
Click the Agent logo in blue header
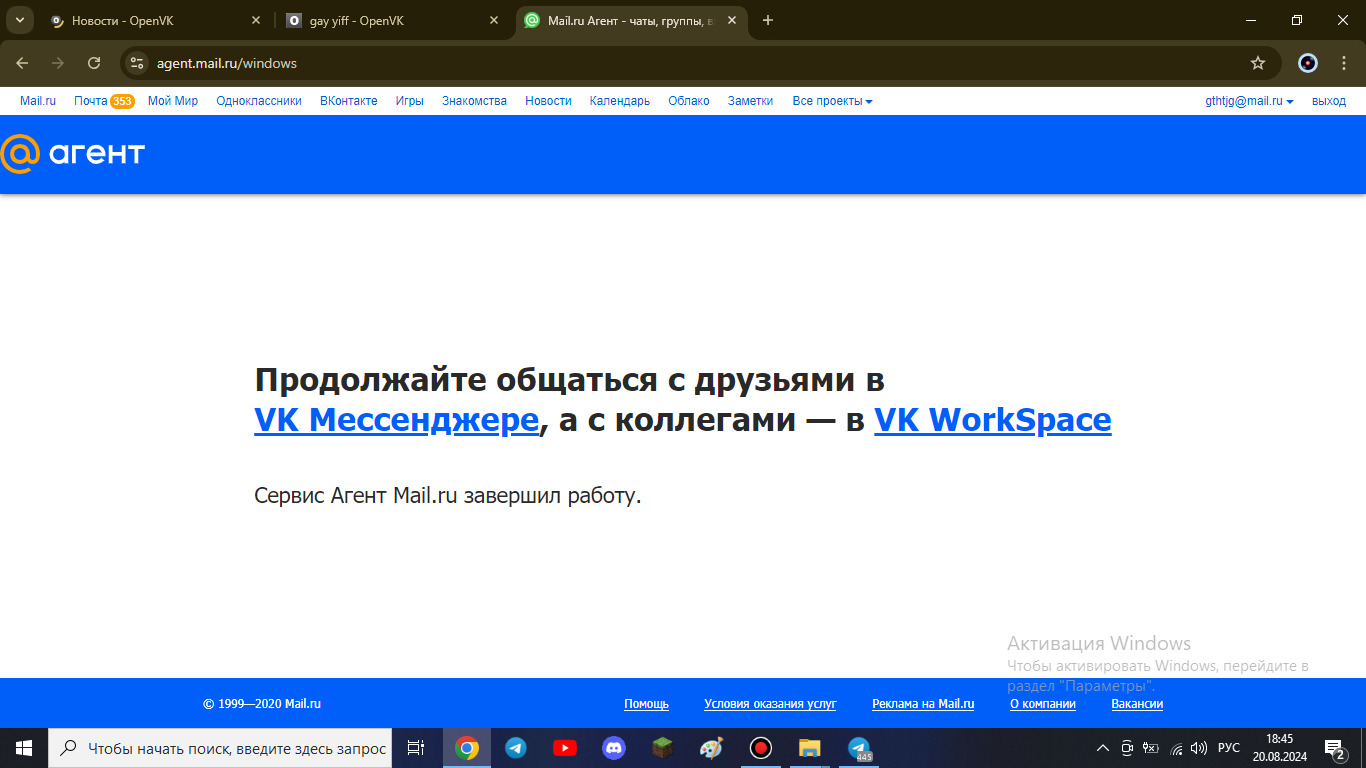point(73,153)
